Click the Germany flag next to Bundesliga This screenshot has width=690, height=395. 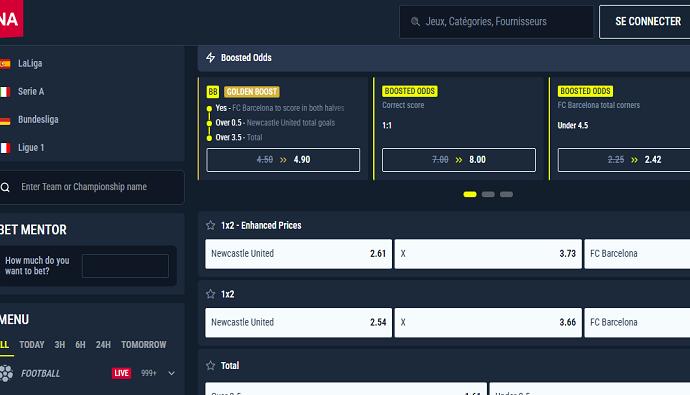pyautogui.click(x=5, y=120)
